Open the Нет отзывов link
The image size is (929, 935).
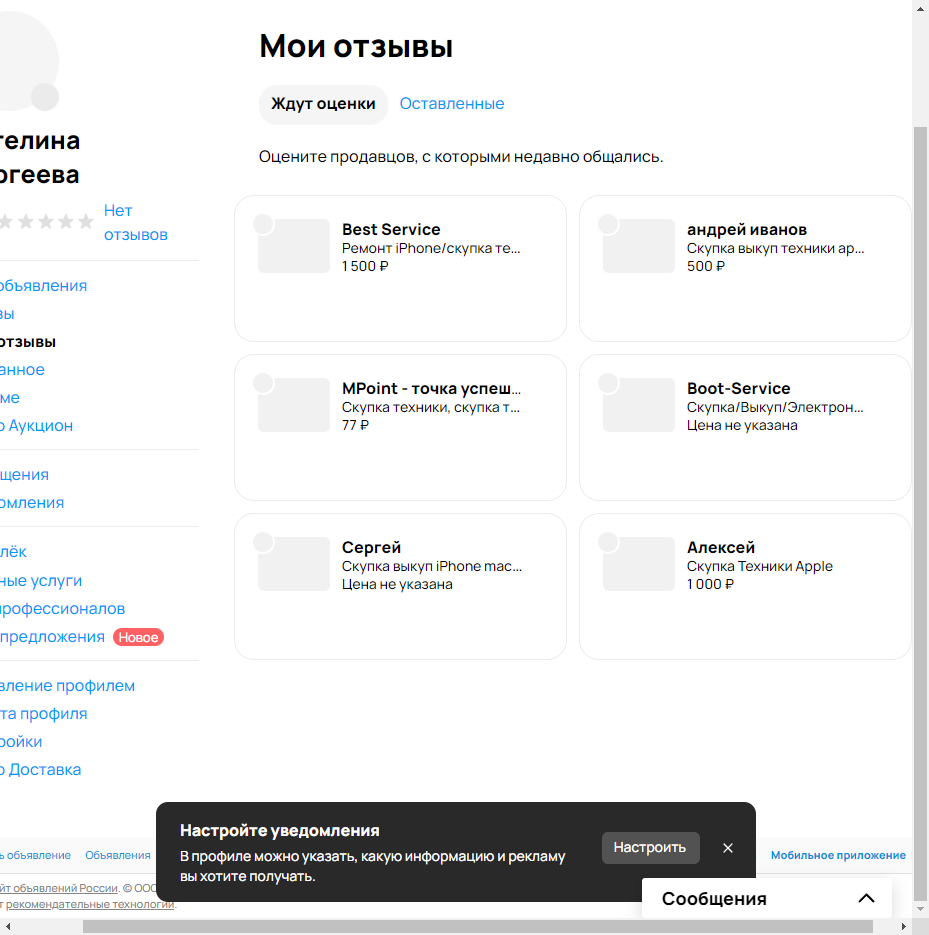tap(135, 222)
